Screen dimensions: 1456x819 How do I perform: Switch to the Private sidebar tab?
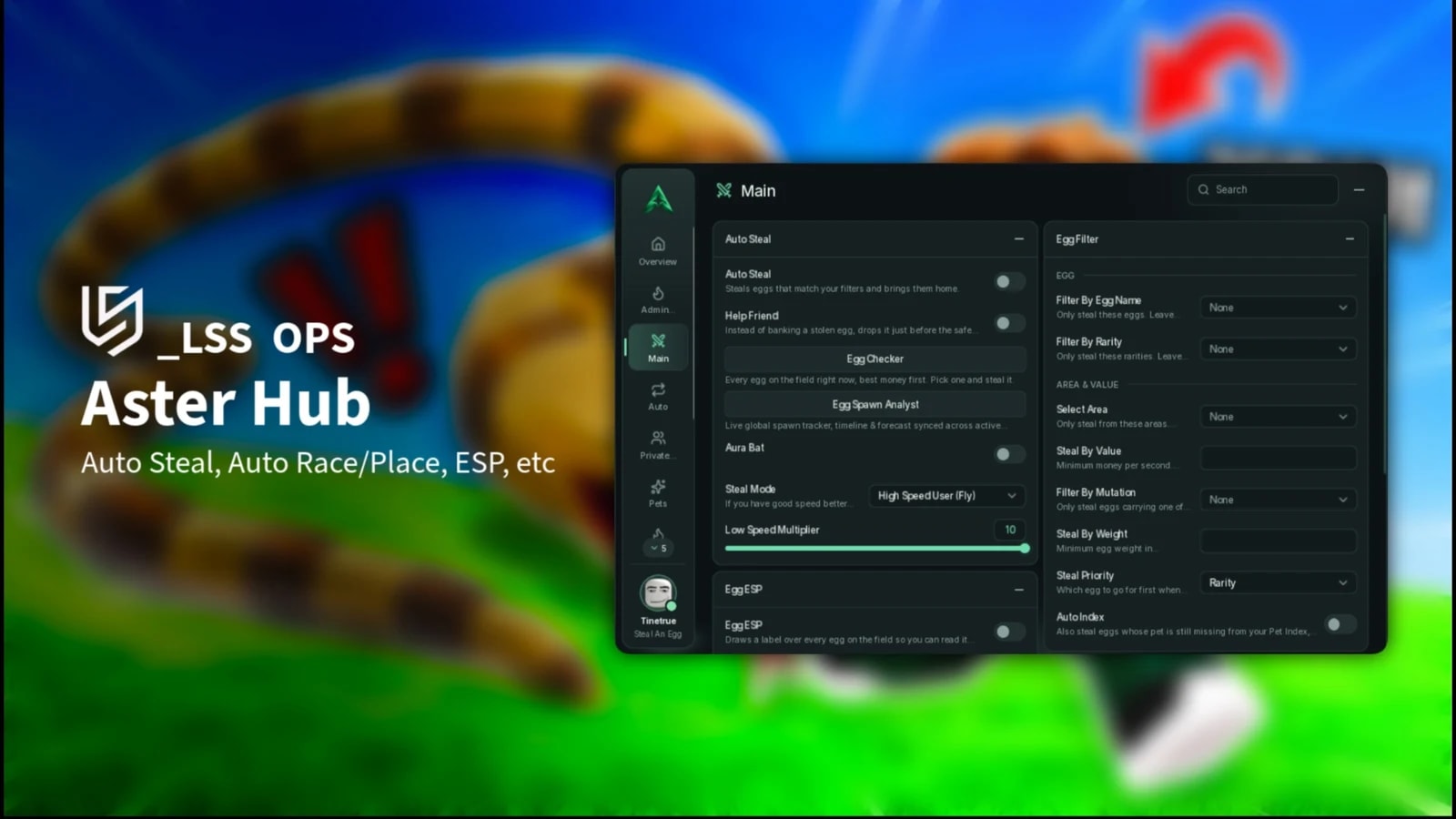pyautogui.click(x=658, y=445)
